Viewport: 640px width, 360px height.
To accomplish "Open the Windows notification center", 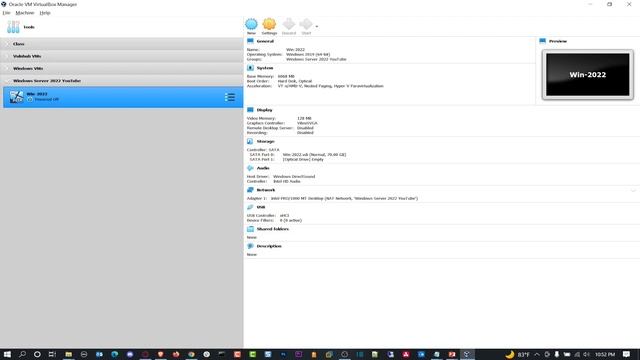I will 627,354.
